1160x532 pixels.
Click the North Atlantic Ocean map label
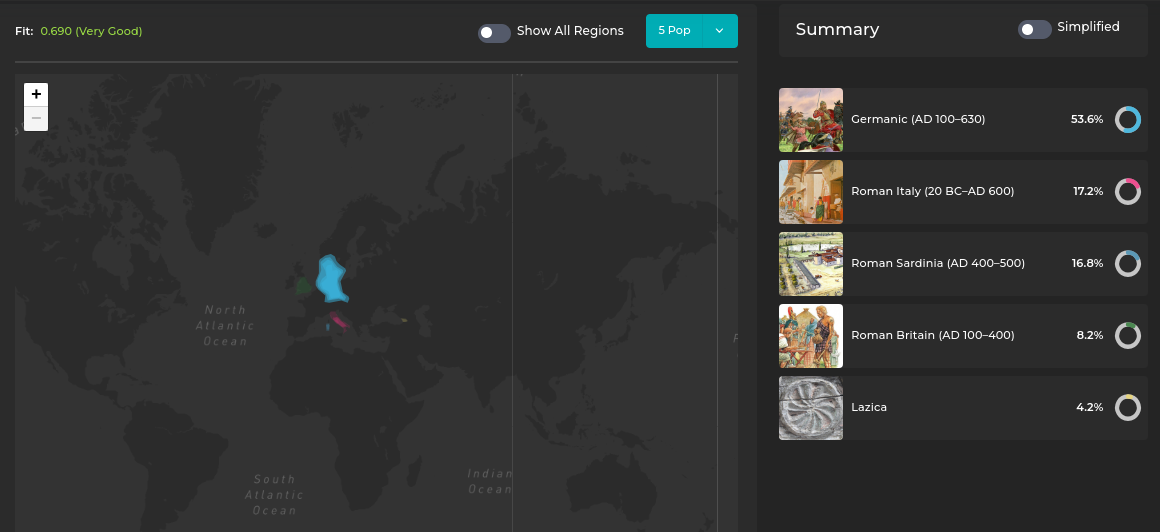[x=225, y=326]
